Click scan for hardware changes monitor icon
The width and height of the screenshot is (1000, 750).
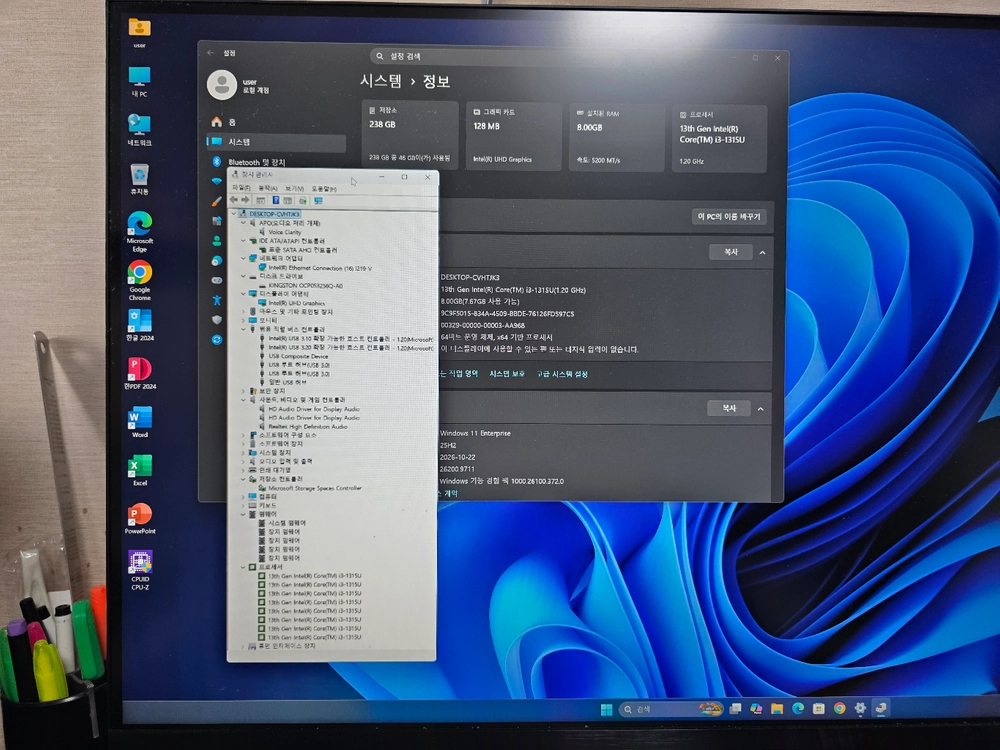(x=318, y=200)
